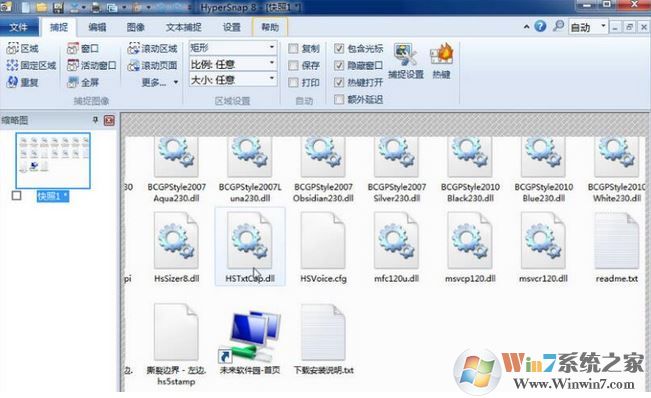Uncheck 隐藏窗口 hide window
The height and width of the screenshot is (398, 651).
click(339, 65)
